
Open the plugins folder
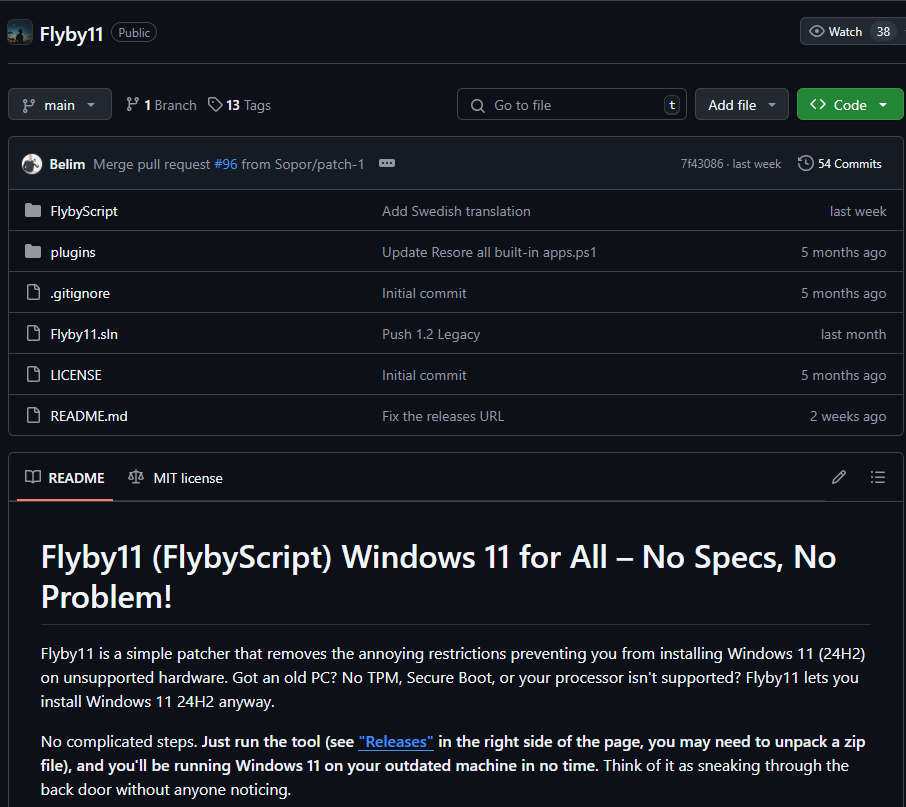(x=73, y=252)
